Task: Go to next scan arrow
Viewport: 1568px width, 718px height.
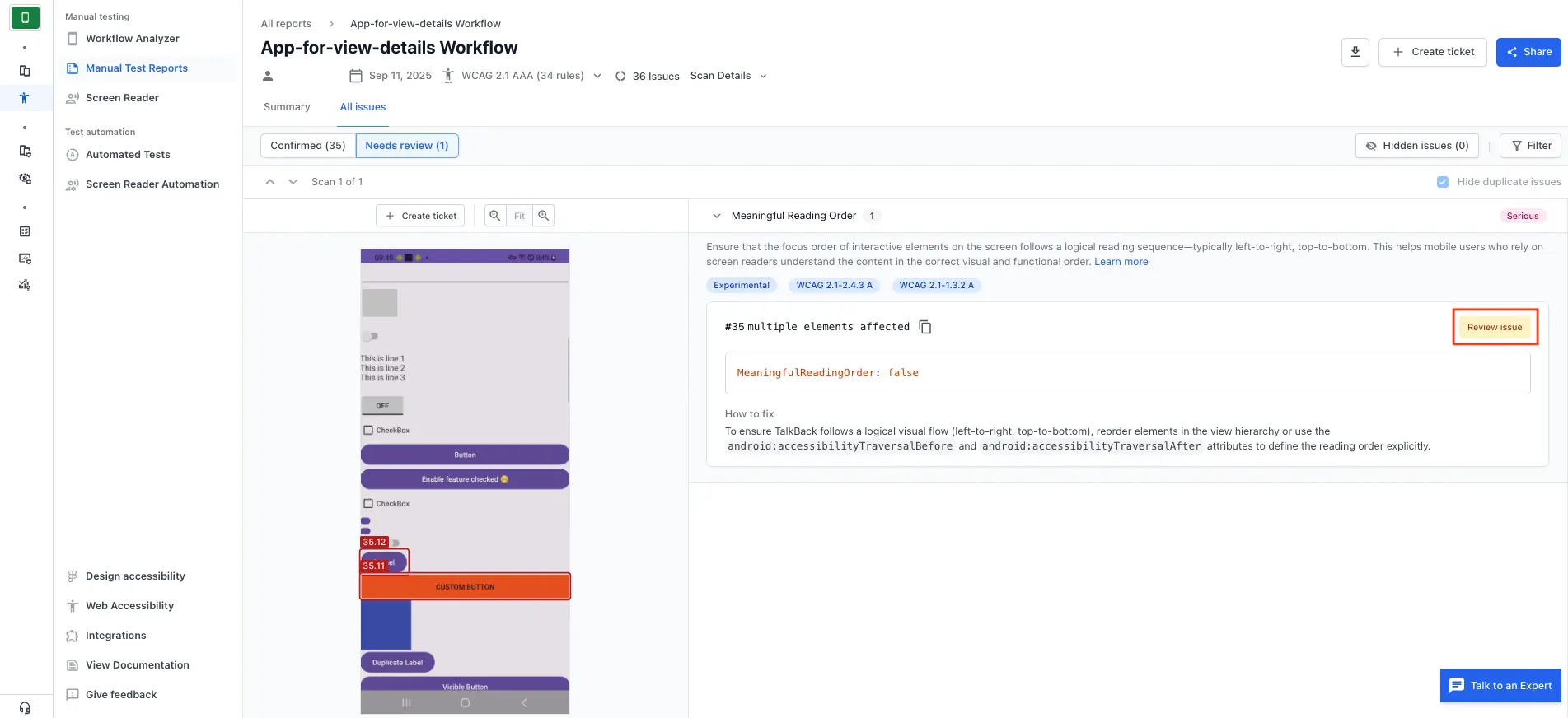Action: pyautogui.click(x=293, y=182)
